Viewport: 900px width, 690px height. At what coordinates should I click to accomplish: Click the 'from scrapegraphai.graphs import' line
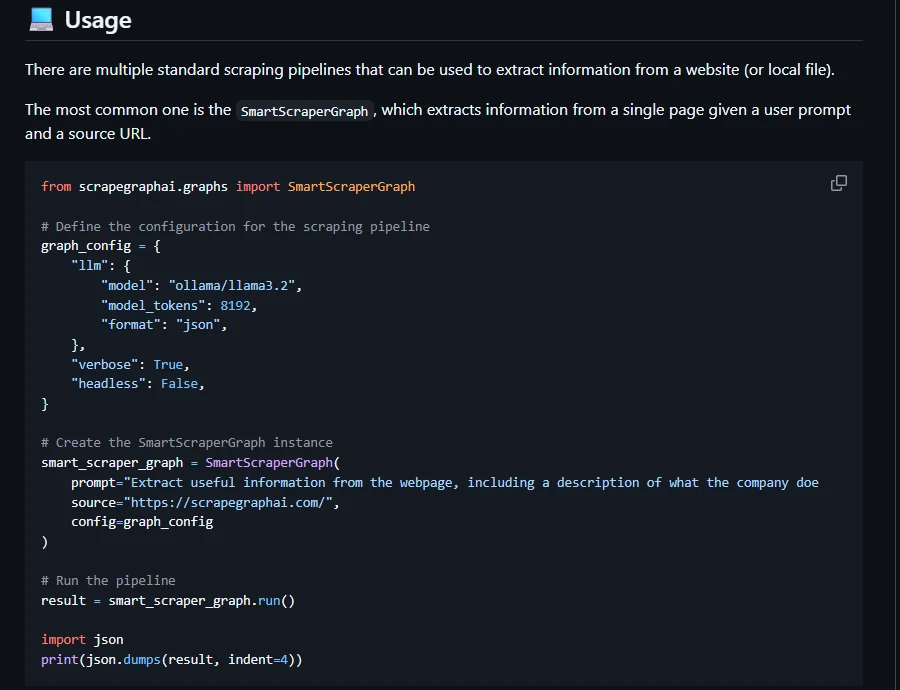[x=228, y=187]
